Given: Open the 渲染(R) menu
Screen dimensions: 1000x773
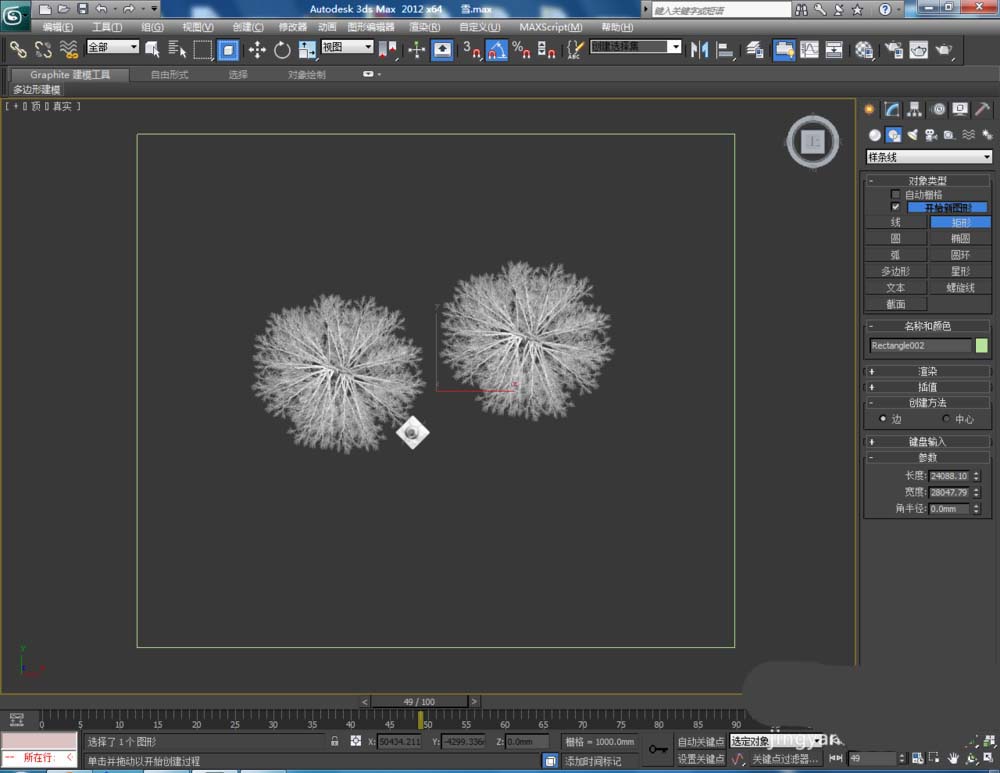Looking at the screenshot, I should pos(426,27).
